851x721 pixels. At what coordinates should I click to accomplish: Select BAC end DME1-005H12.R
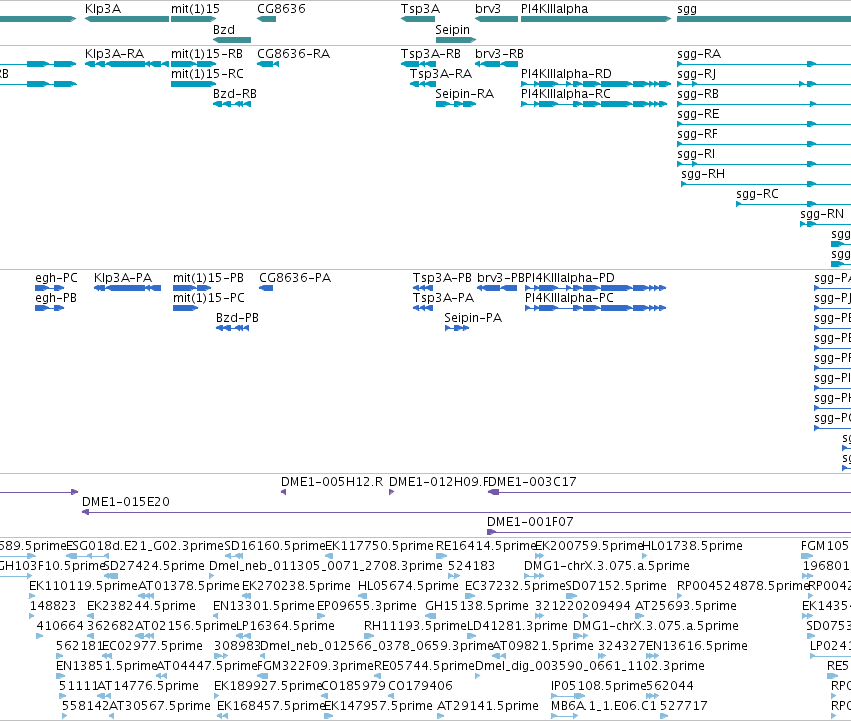283,492
